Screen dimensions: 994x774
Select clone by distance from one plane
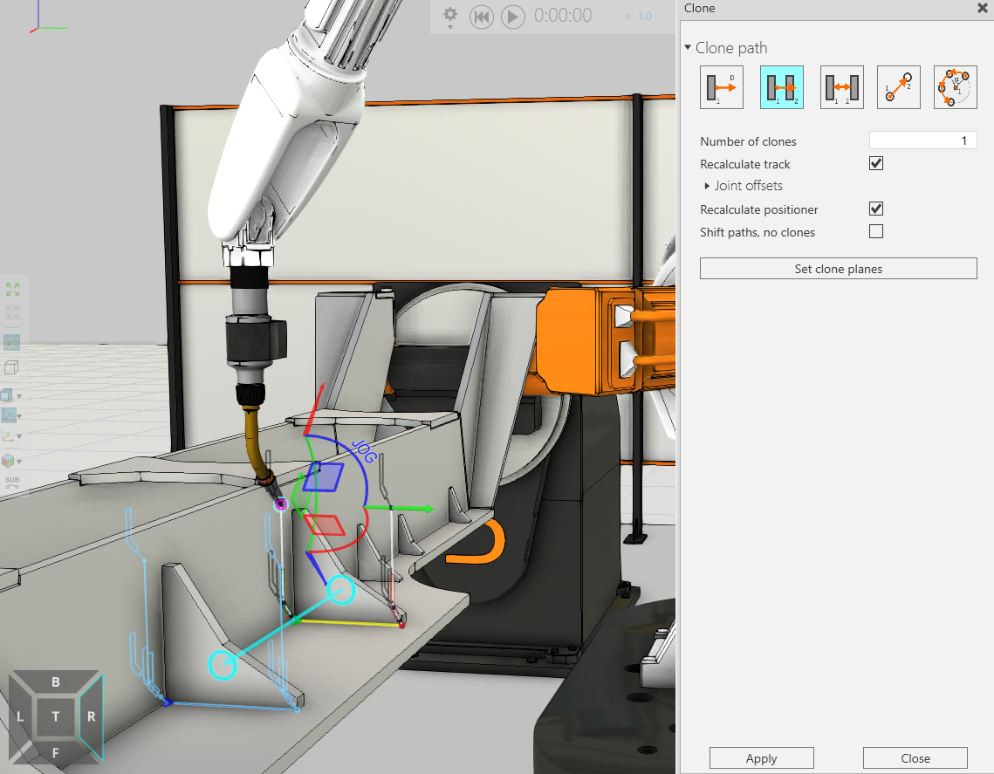pos(721,87)
